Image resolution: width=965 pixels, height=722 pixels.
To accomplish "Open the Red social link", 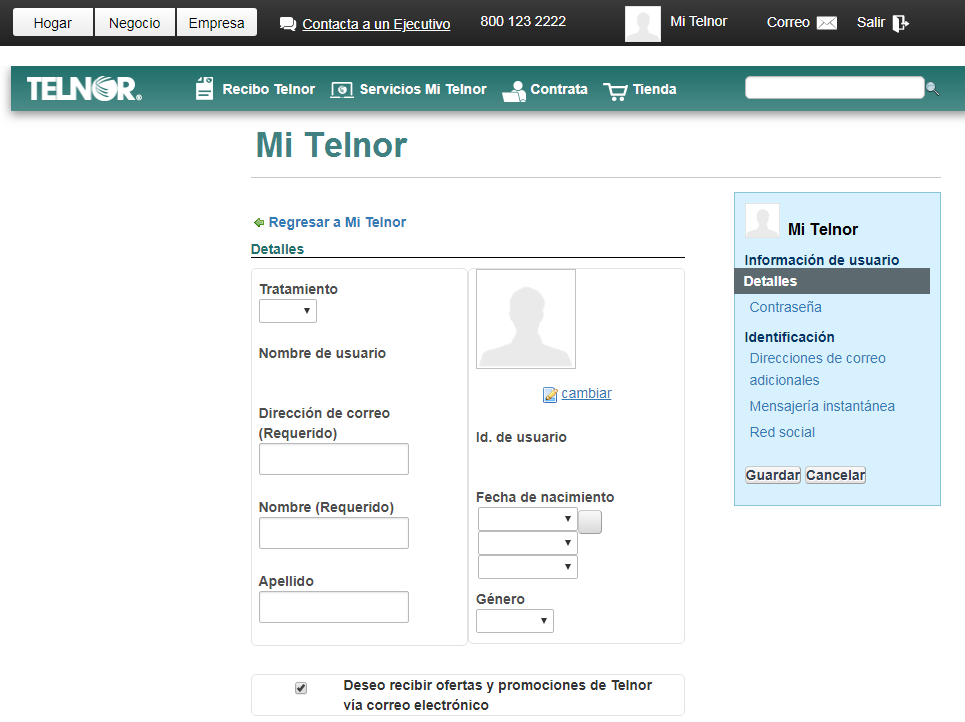I will (x=782, y=432).
